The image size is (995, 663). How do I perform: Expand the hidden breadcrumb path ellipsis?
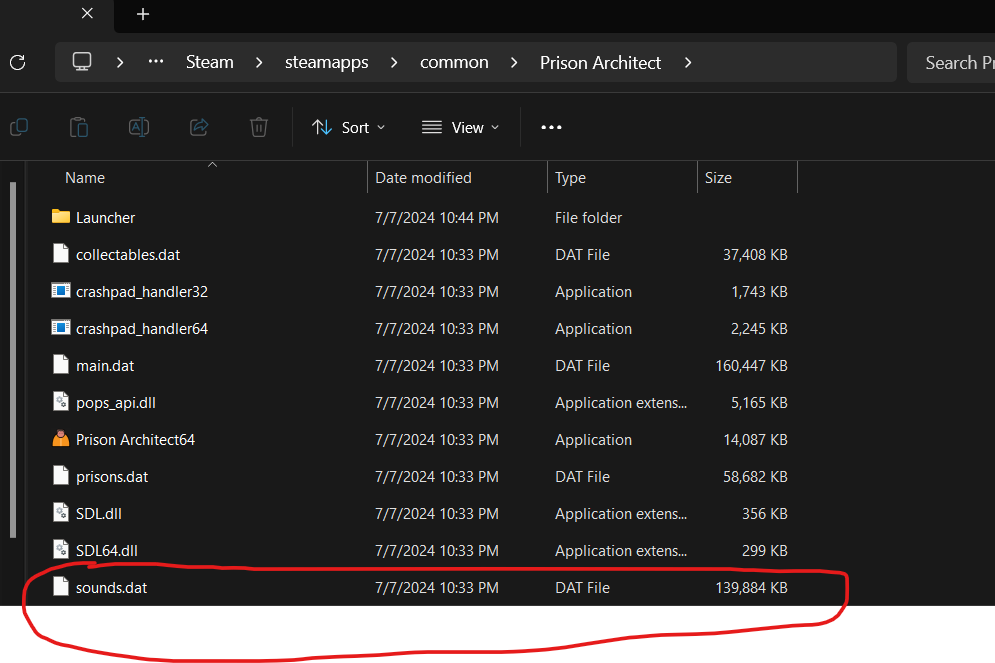coord(155,62)
